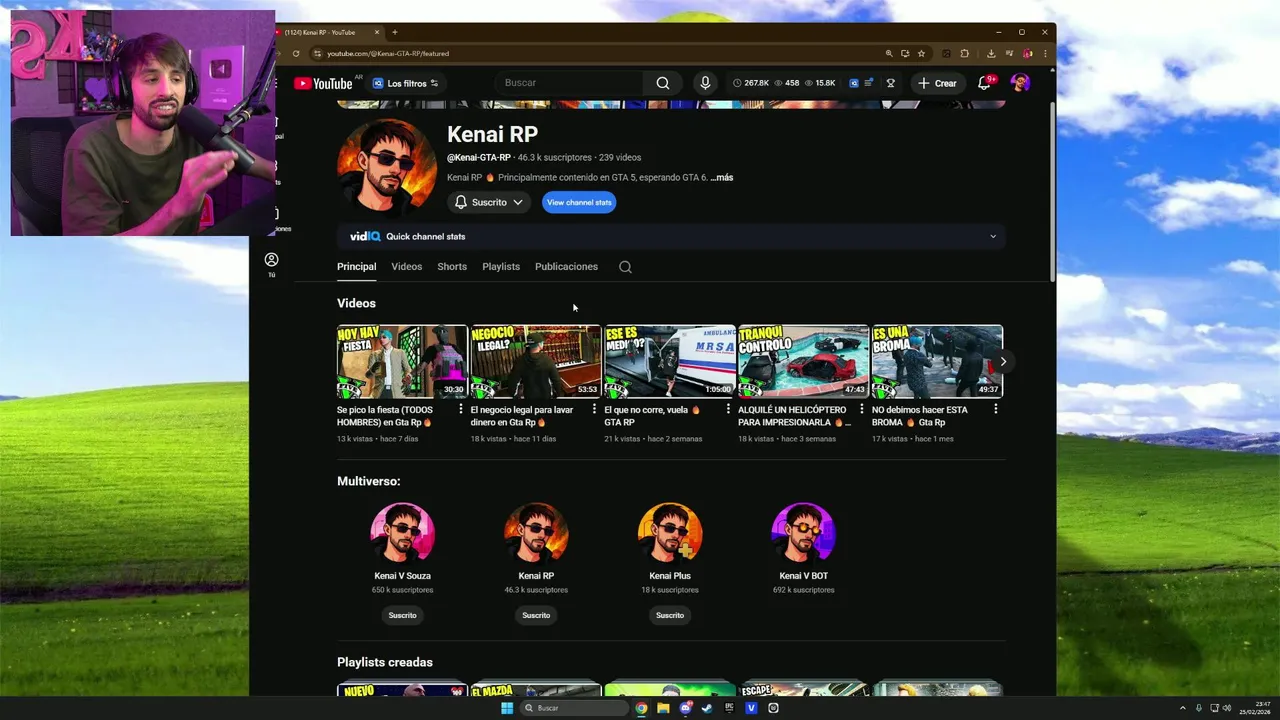Click the vidIQ 15.8K views stat
The height and width of the screenshot is (720, 1280).
(820, 83)
